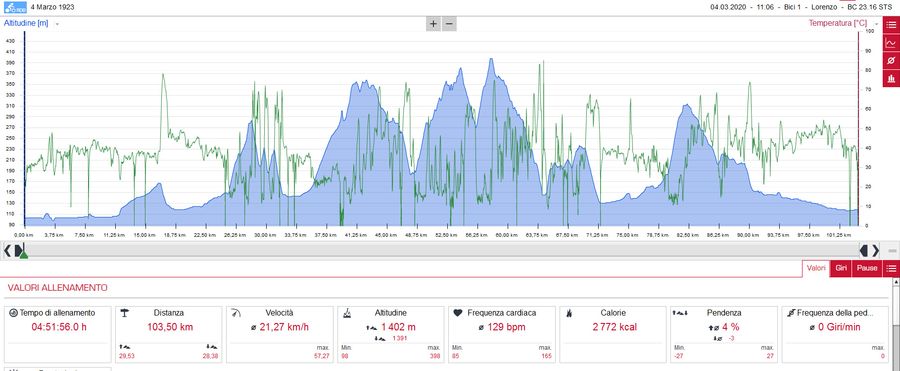
Task: Click the speedometer icon in Velocità card
Action: click(x=235, y=313)
